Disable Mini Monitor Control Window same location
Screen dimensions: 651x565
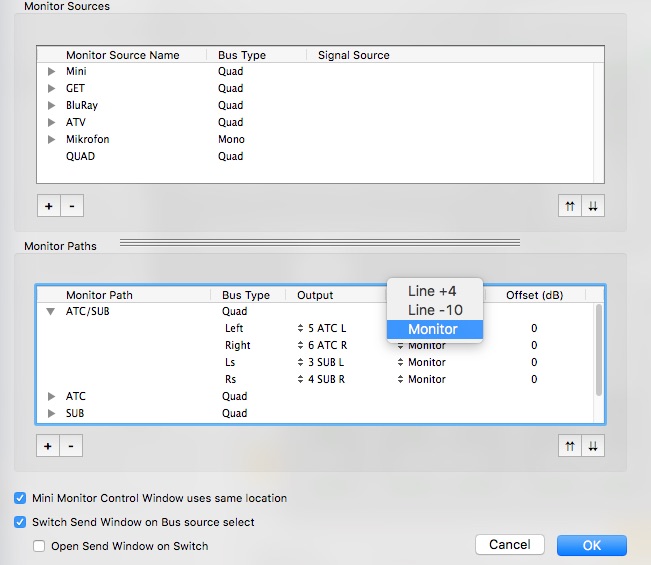[x=20, y=498]
